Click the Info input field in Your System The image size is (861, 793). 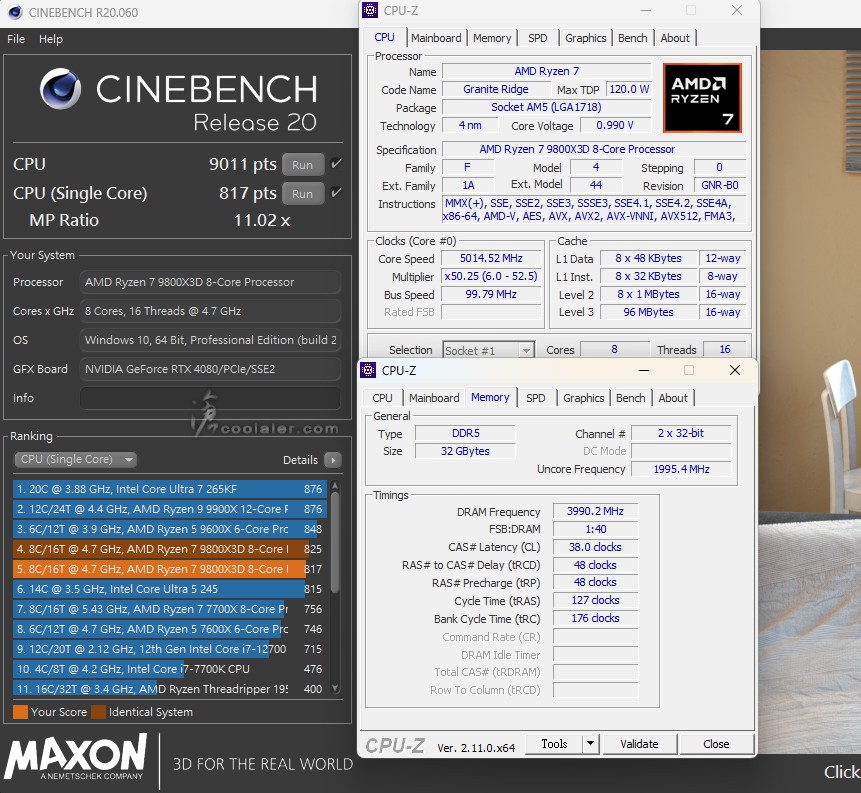coord(210,398)
